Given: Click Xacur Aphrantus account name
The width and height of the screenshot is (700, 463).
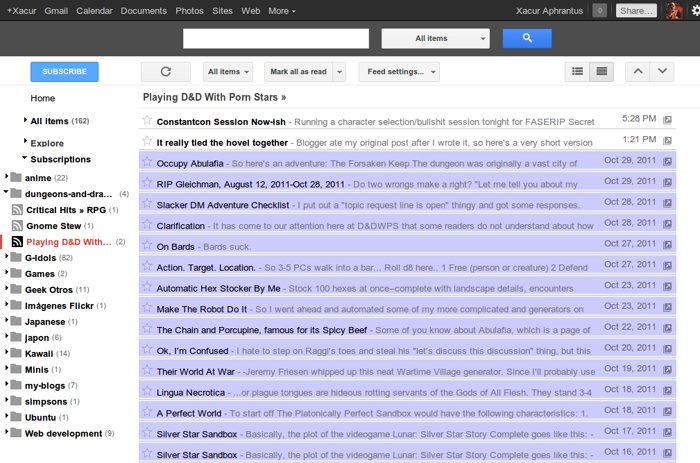Looking at the screenshot, I should [x=549, y=11].
